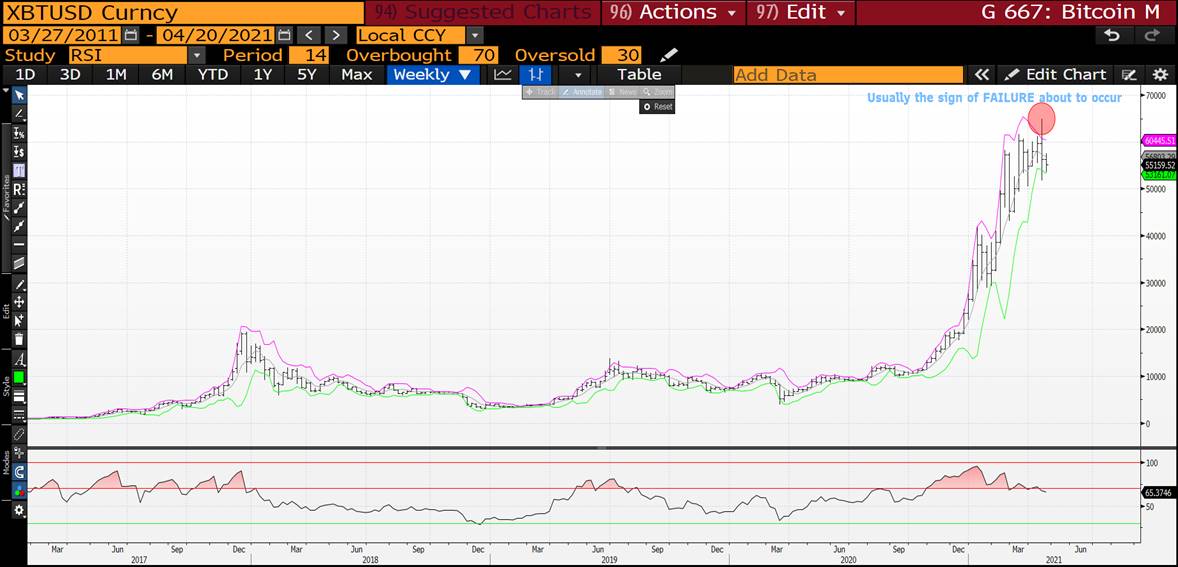Open the 97) Edit menu

tap(801, 13)
